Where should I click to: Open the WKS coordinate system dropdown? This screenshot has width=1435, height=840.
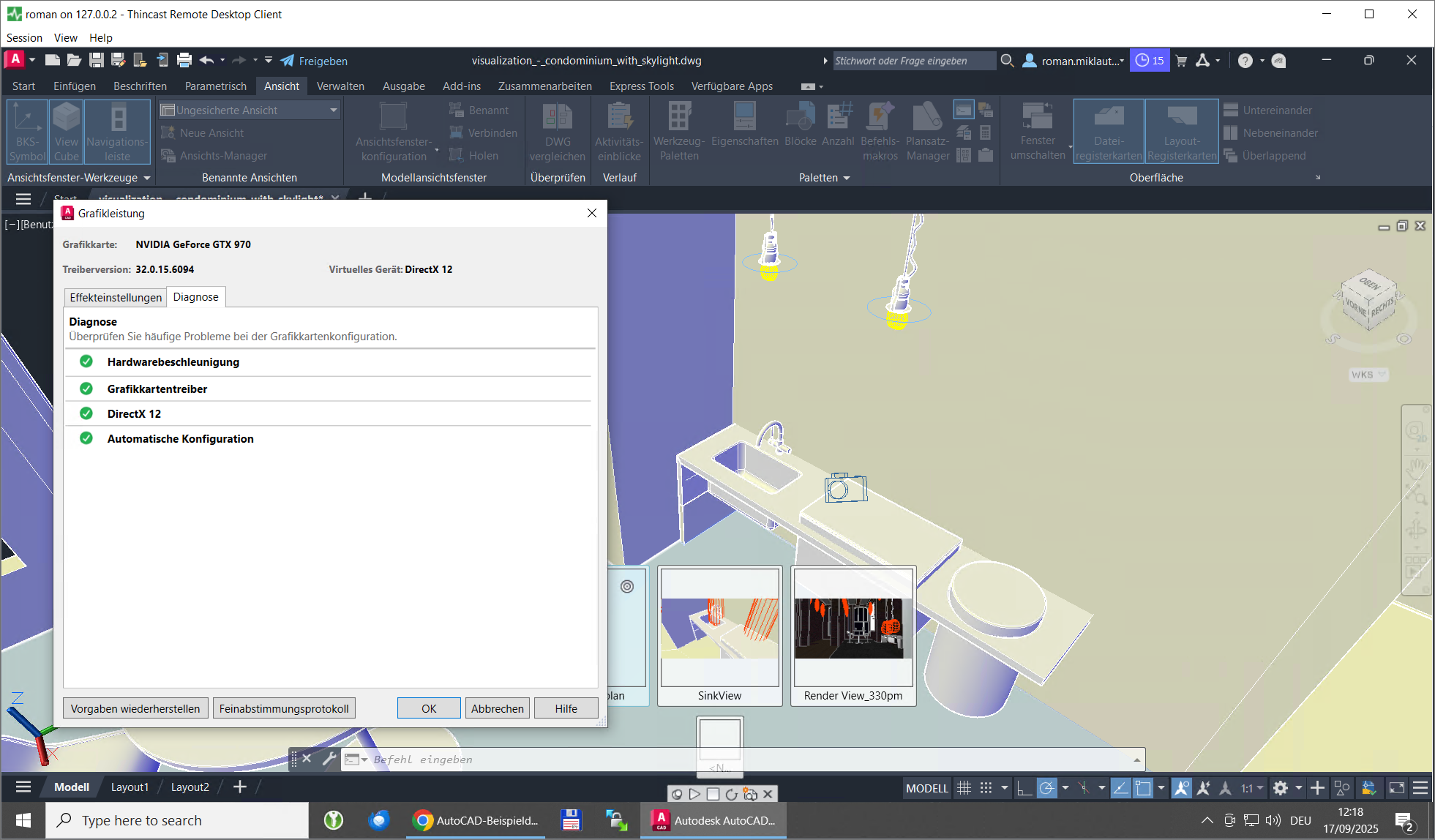click(1368, 375)
